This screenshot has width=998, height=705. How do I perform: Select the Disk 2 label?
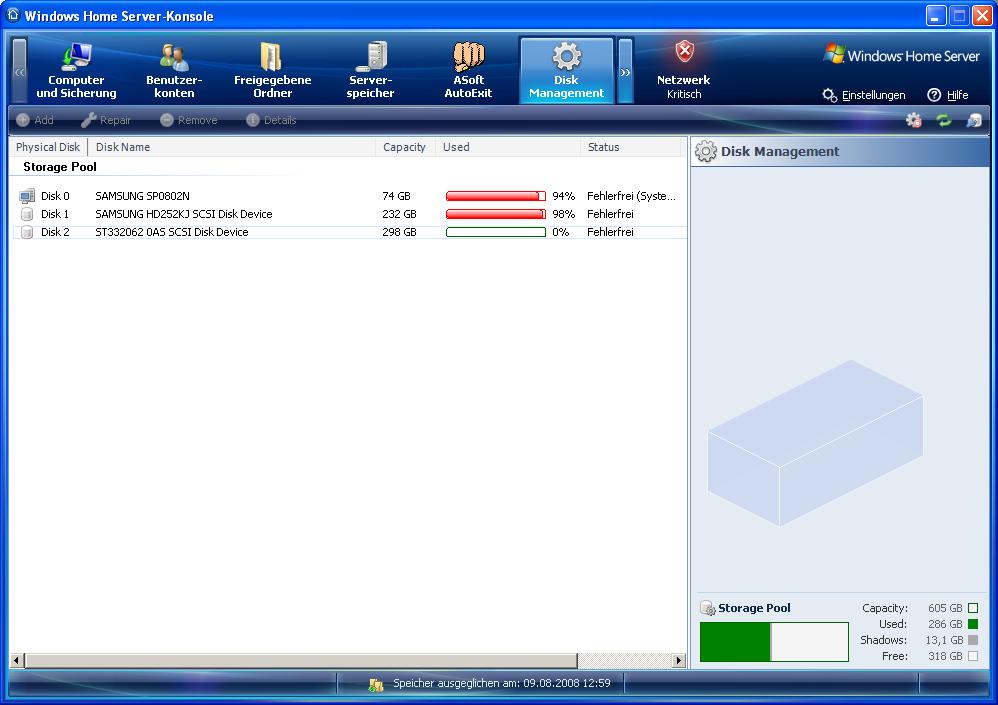[55, 232]
